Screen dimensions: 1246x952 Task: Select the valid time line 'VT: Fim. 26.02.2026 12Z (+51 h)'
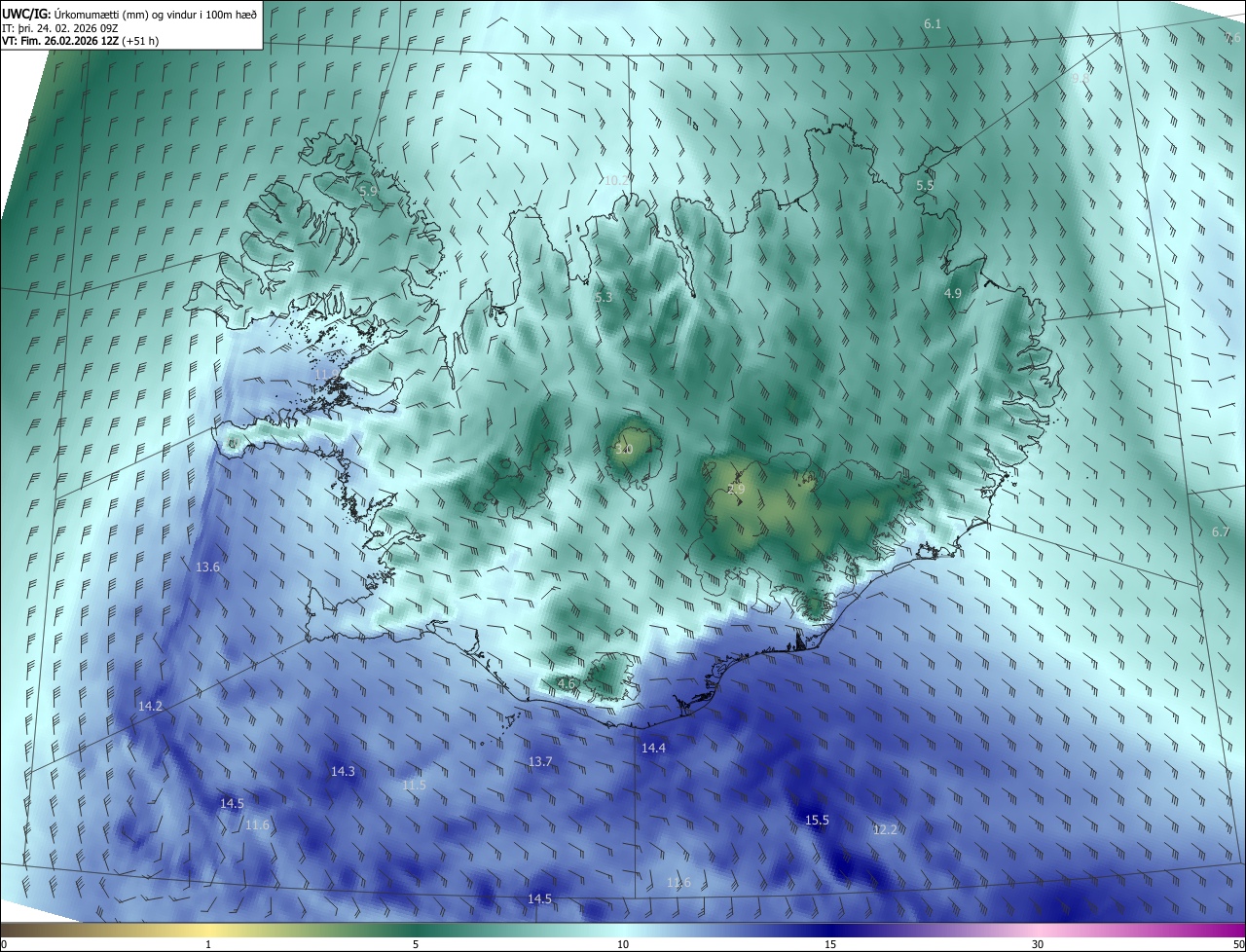[x=81, y=41]
